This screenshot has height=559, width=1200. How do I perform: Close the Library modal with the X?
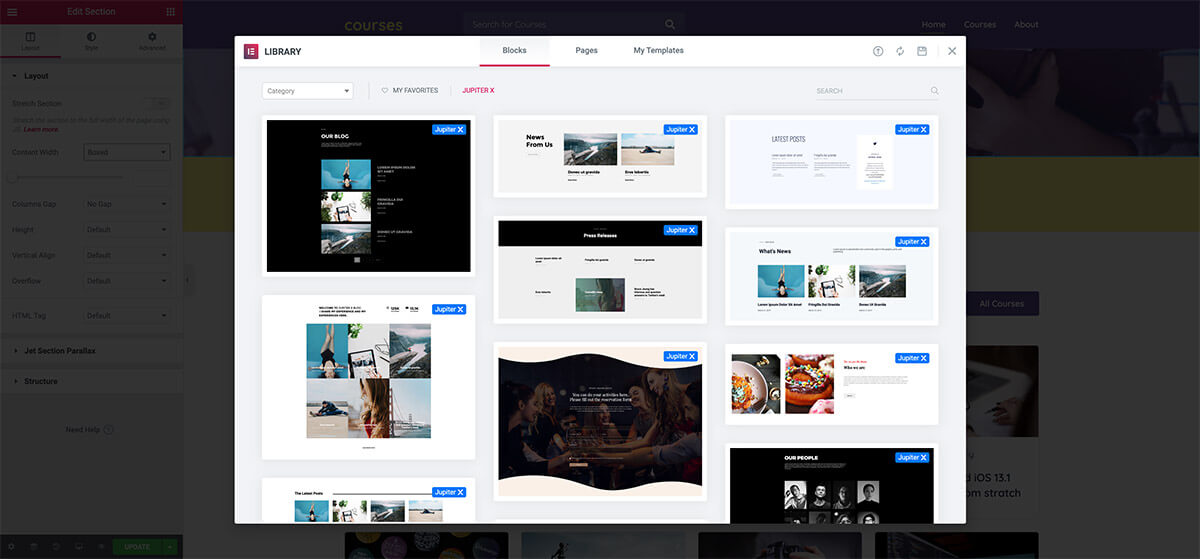tap(952, 51)
